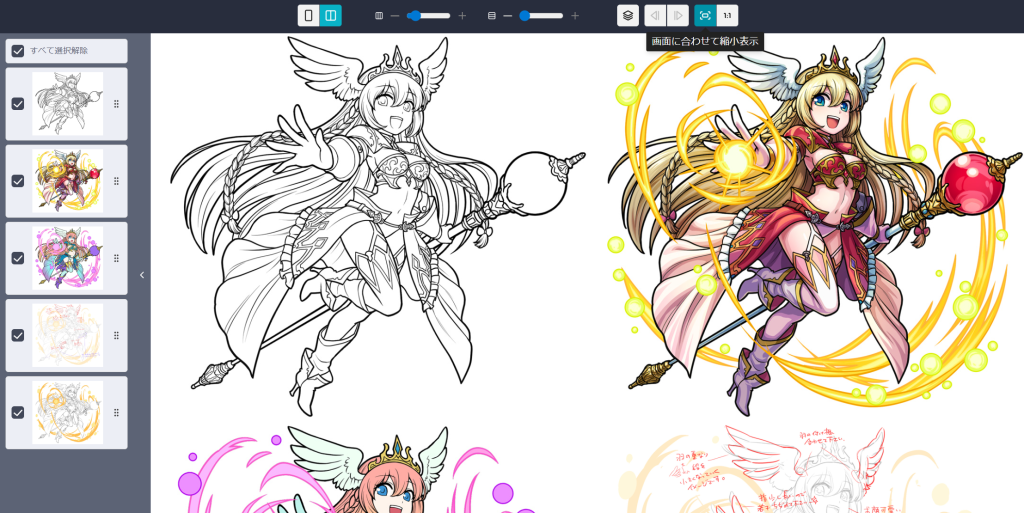Adjust the row spacing slider
This screenshot has width=1024, height=513.
click(x=540, y=16)
